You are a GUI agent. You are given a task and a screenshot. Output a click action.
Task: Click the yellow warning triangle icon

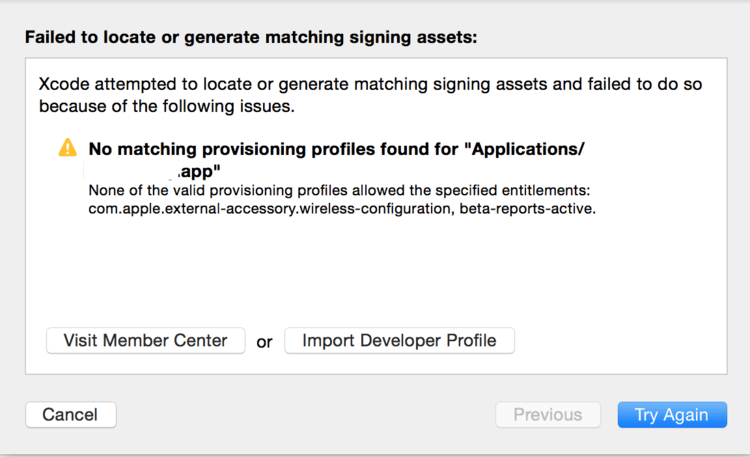click(x=67, y=148)
